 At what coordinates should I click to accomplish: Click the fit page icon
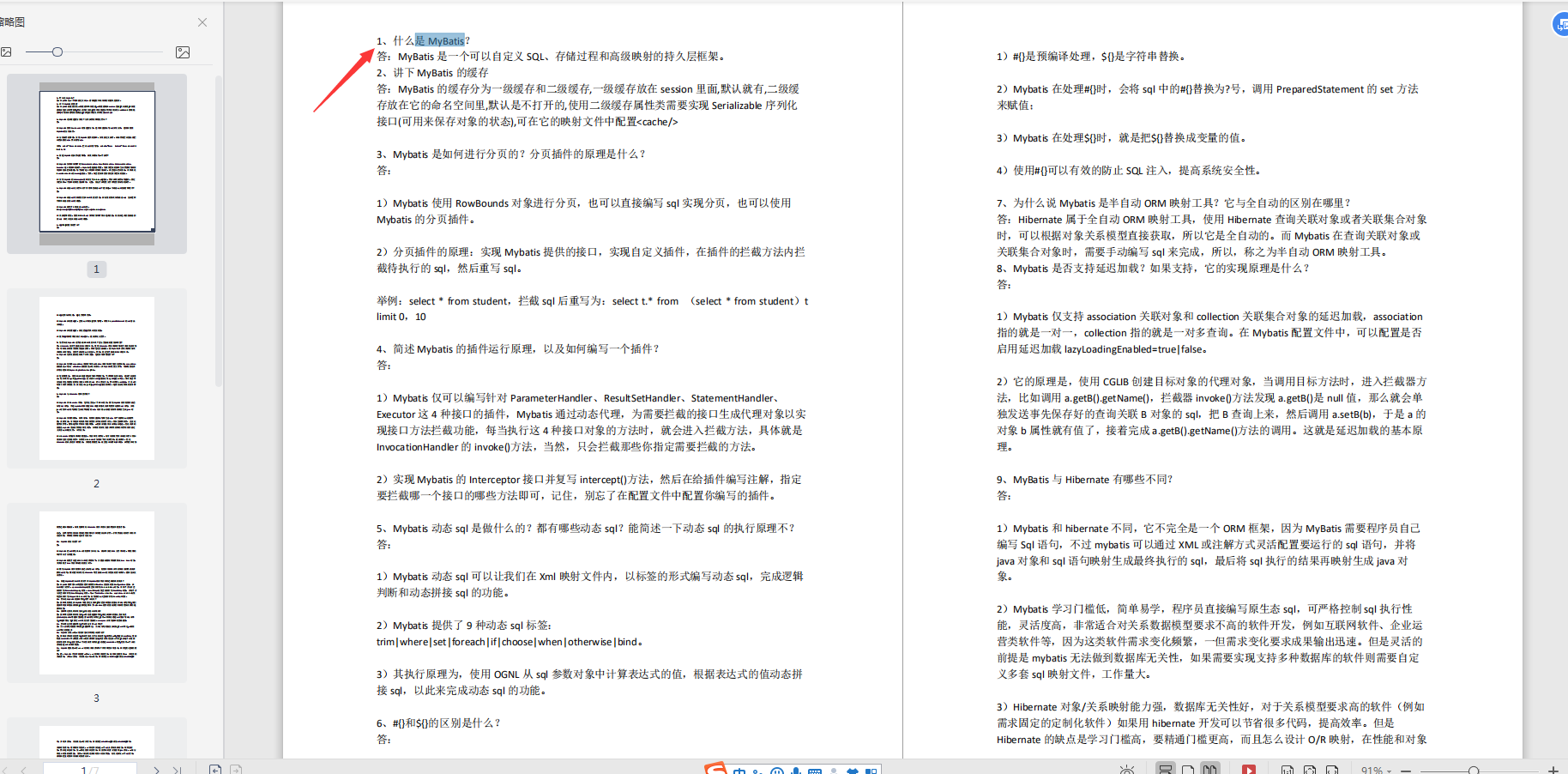pyautogui.click(x=1310, y=770)
